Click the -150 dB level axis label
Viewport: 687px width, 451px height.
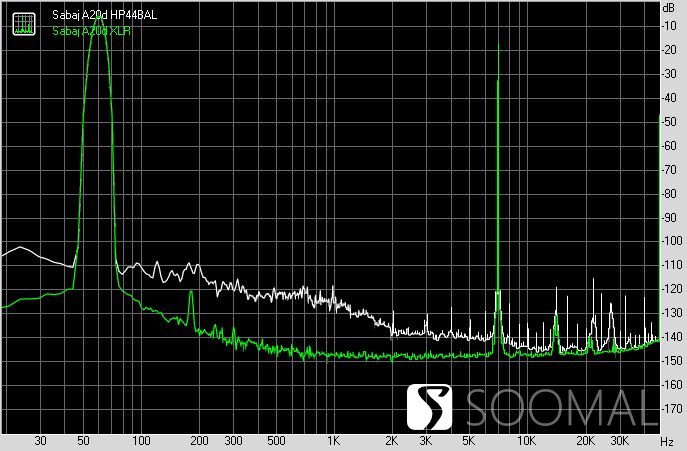672,361
